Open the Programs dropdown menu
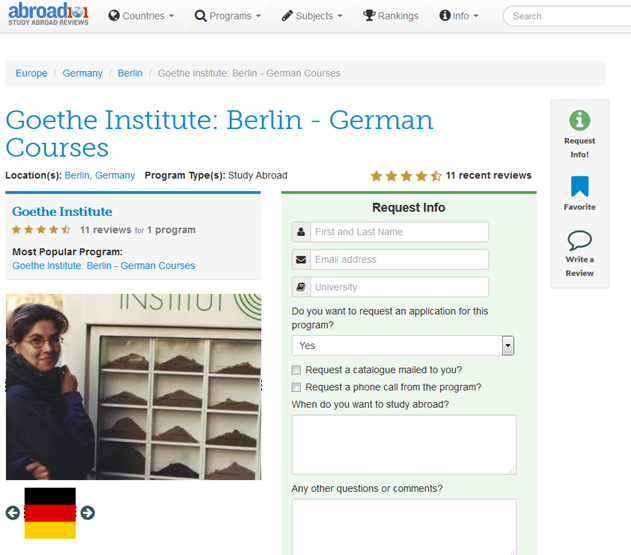The image size is (631, 555). click(x=228, y=16)
